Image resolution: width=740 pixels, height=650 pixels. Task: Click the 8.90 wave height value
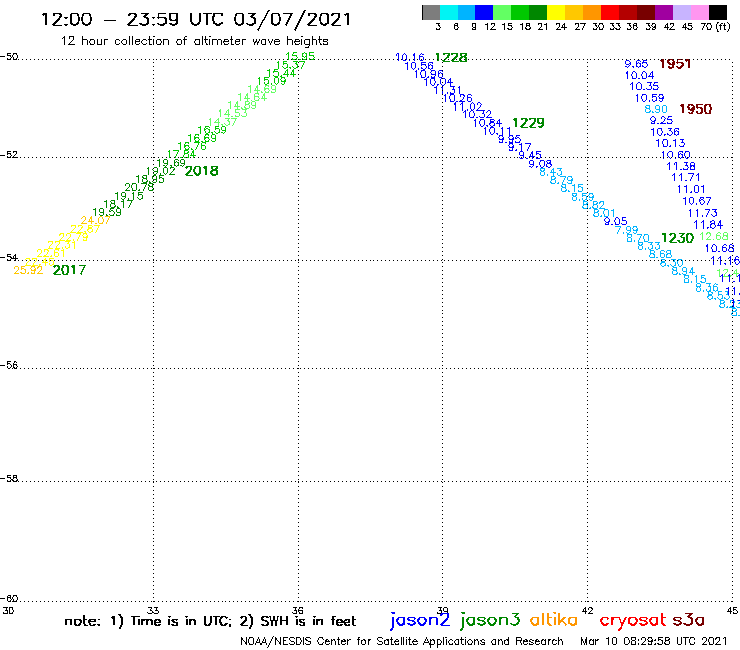(x=656, y=109)
